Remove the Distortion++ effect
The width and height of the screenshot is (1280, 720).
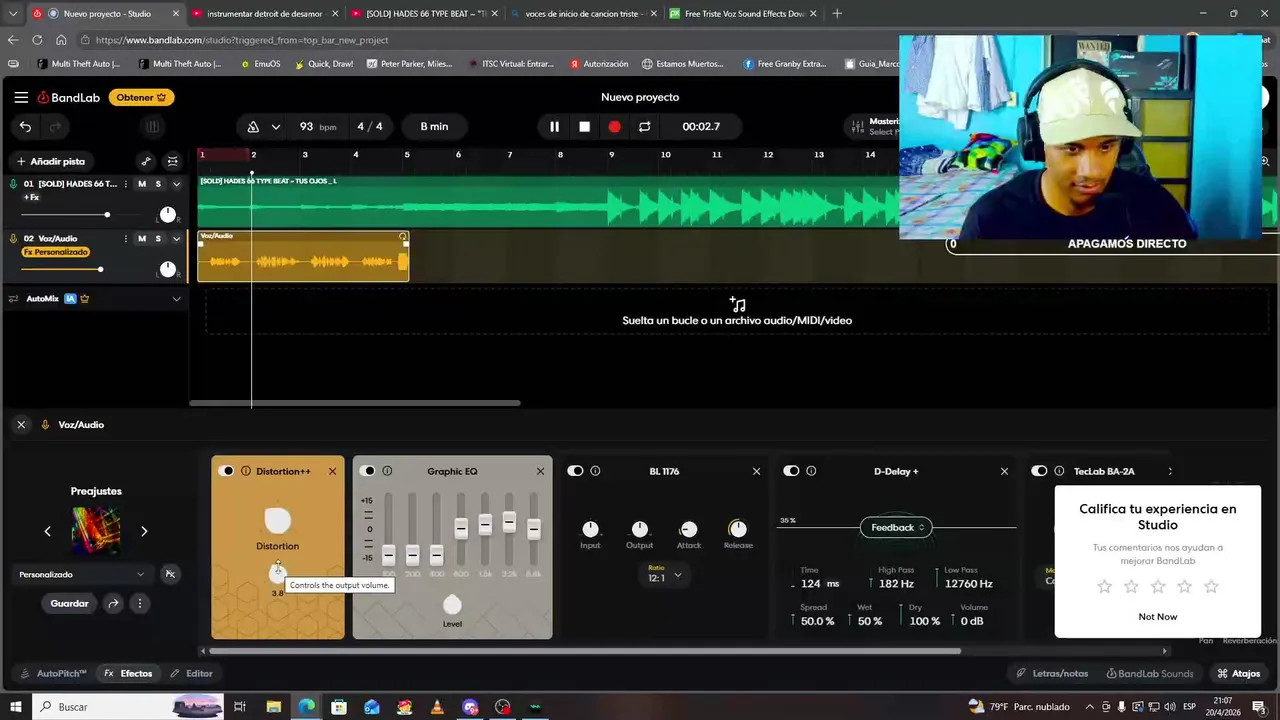click(333, 471)
